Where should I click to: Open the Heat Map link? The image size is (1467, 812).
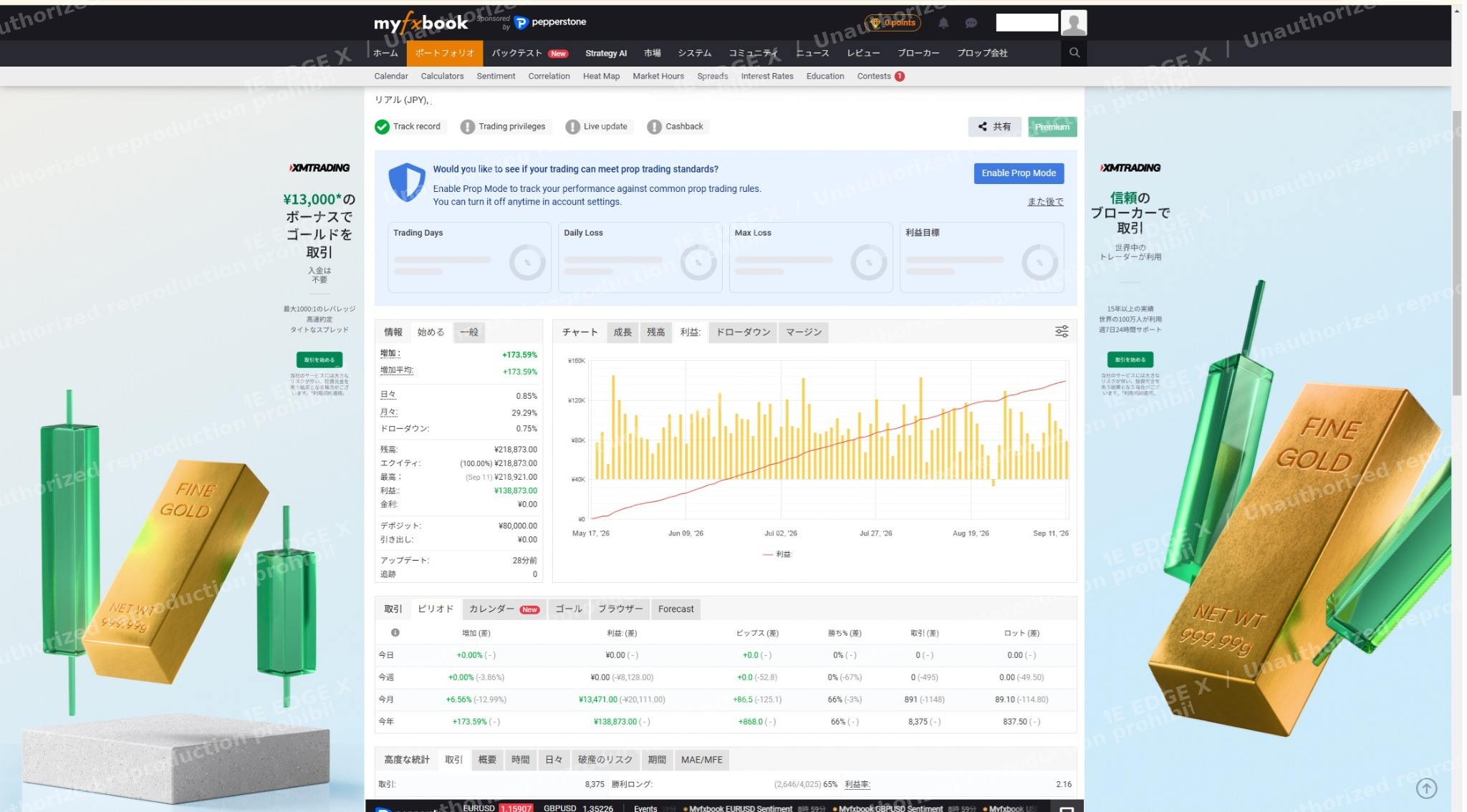[601, 76]
